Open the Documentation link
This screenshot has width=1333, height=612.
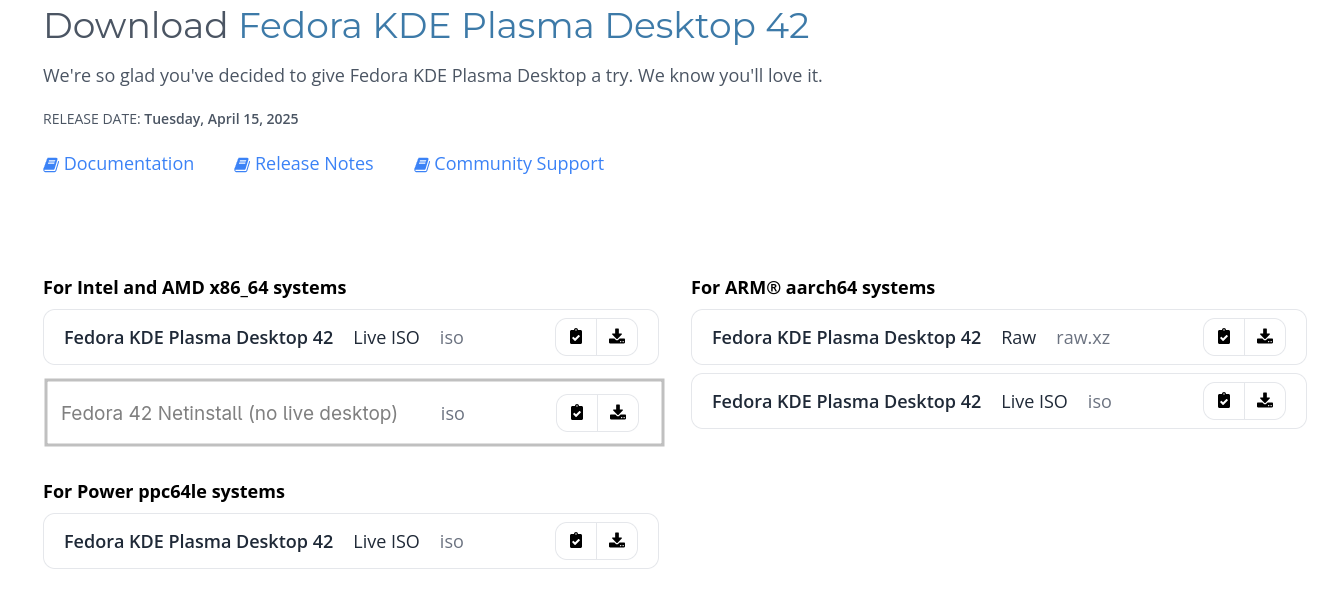point(129,164)
